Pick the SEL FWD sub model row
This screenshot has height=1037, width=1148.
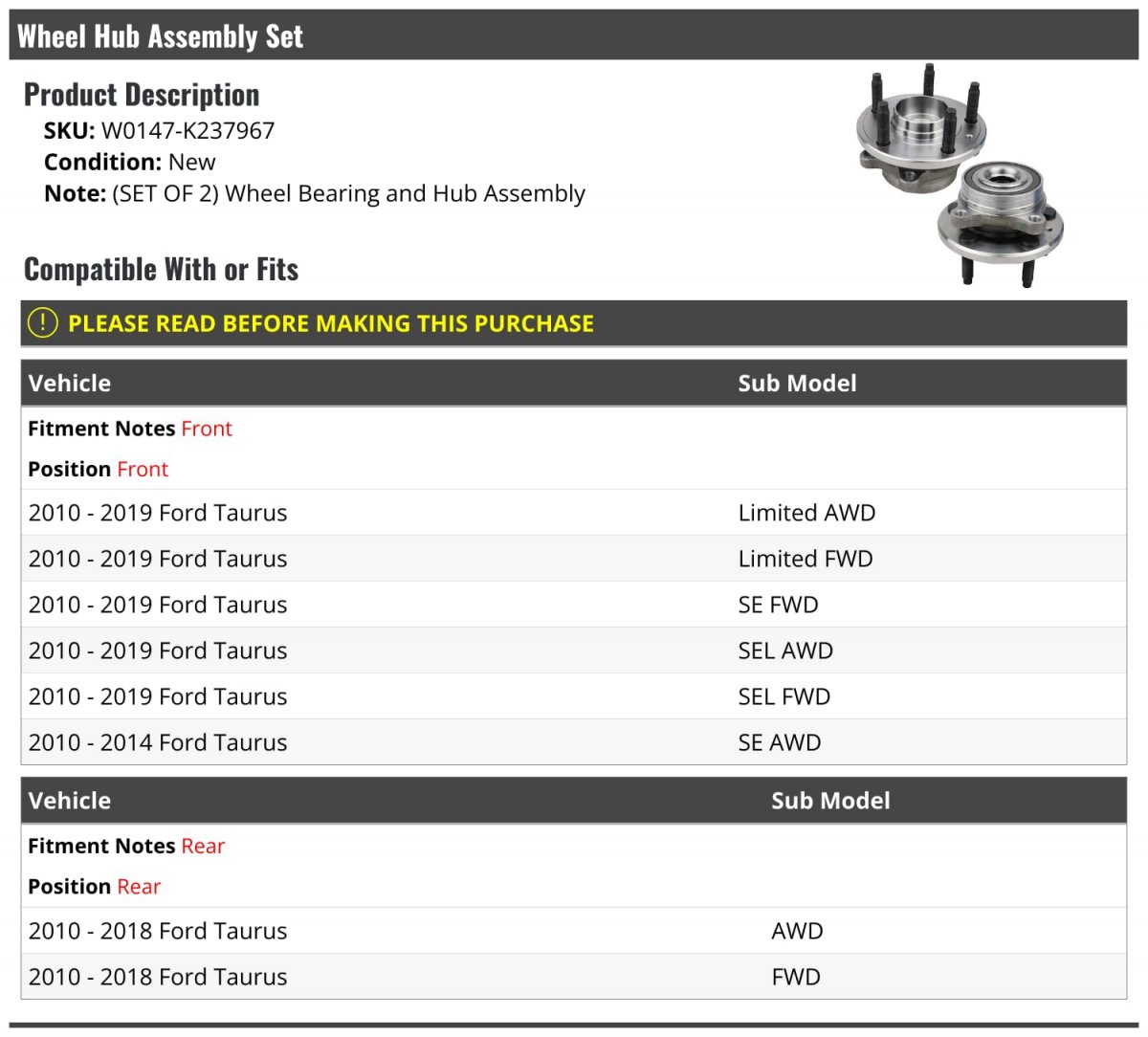click(x=784, y=696)
